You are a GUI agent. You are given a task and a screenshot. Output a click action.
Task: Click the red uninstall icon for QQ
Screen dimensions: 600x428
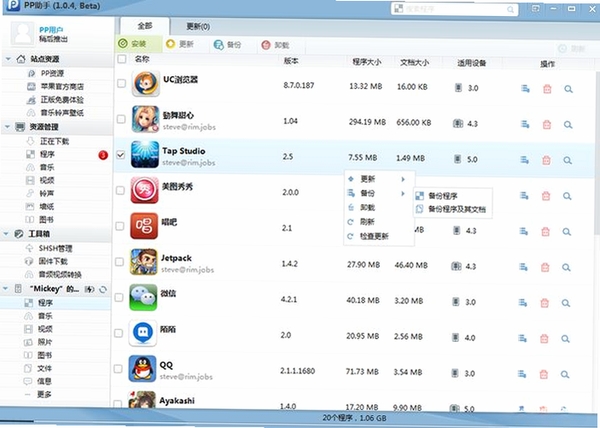tap(544, 374)
